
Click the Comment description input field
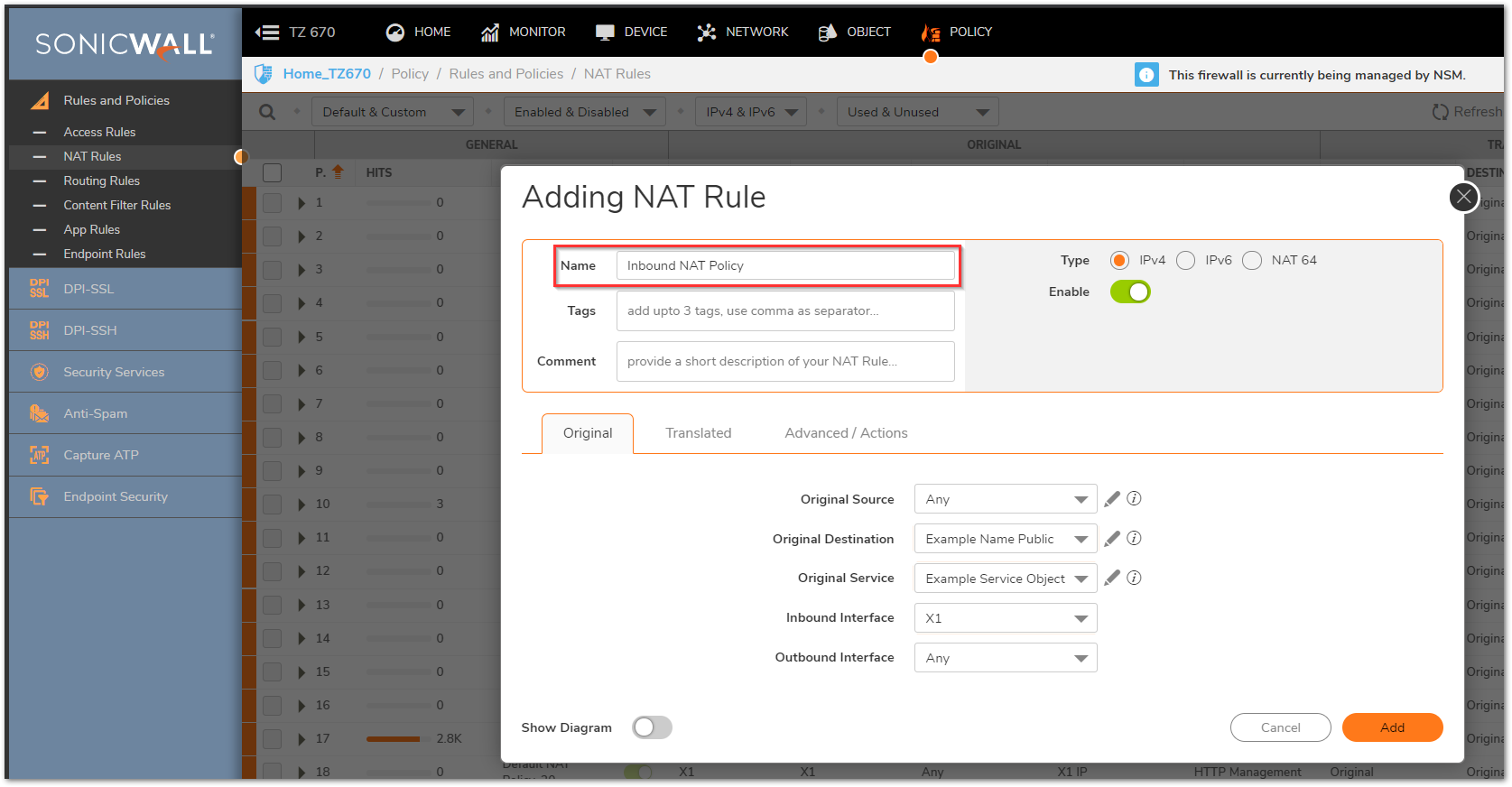[784, 361]
